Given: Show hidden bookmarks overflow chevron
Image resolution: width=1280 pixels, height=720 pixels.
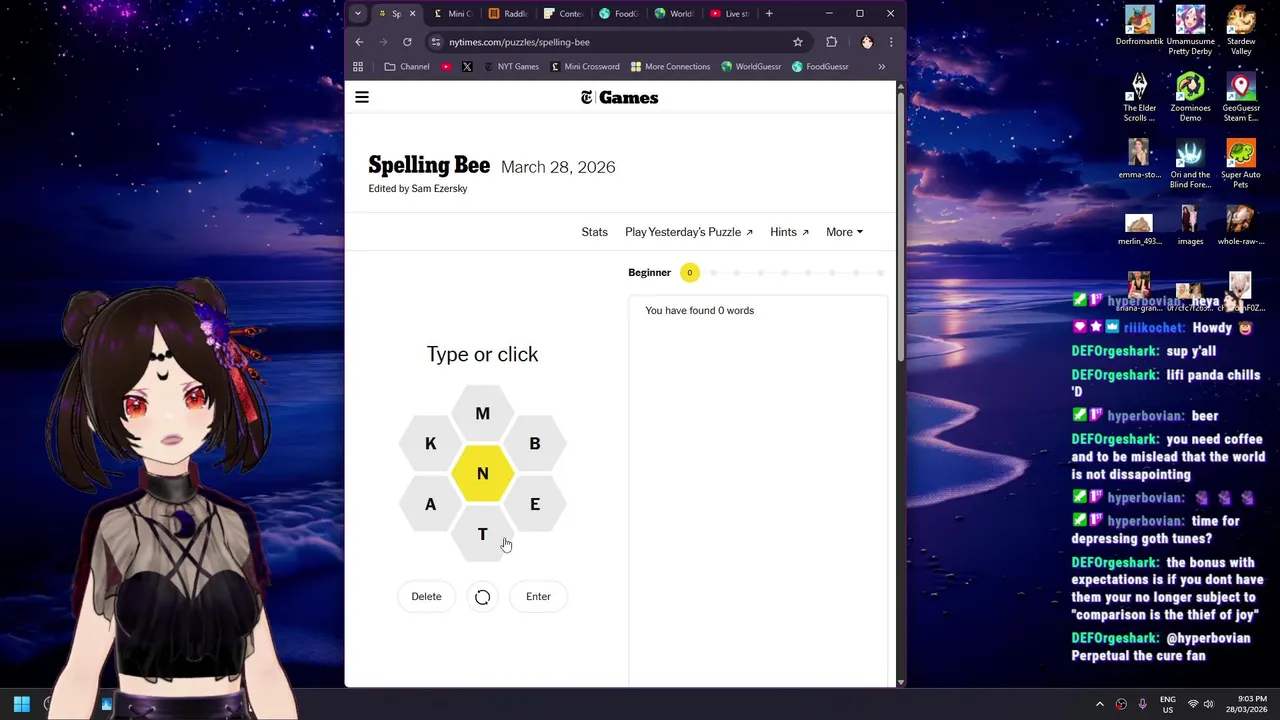Looking at the screenshot, I should [x=881, y=67].
